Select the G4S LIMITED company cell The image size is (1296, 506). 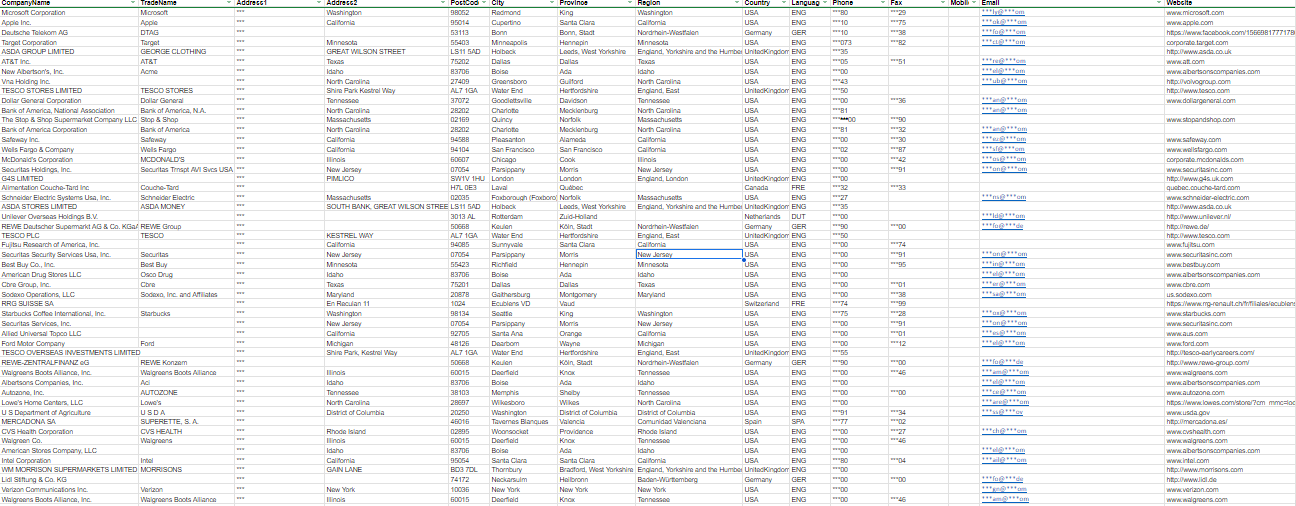[69, 179]
